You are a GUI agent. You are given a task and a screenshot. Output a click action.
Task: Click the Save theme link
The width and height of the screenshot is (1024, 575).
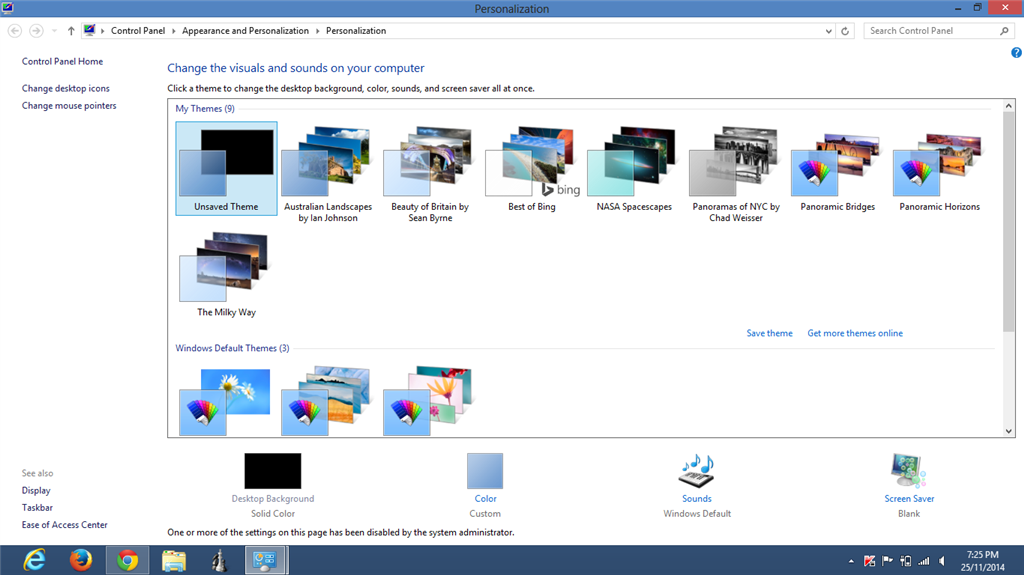769,333
